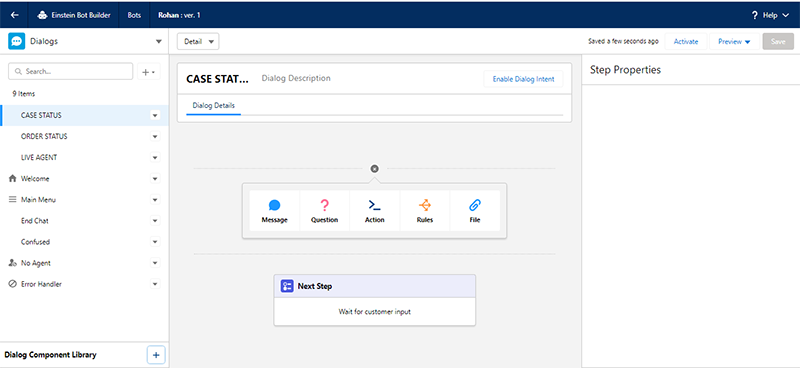
Task: Open Error Handler row dropdown arrow
Action: (x=156, y=284)
